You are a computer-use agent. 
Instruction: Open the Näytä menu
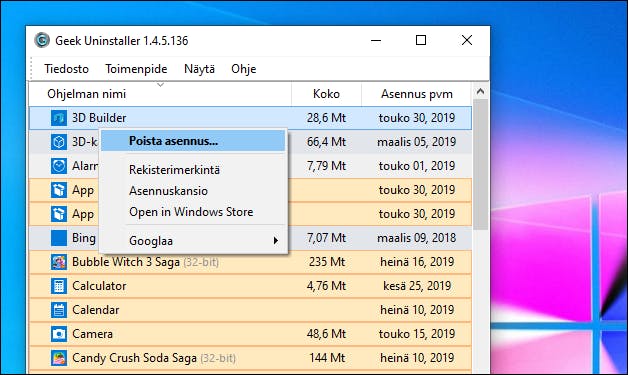click(x=199, y=69)
